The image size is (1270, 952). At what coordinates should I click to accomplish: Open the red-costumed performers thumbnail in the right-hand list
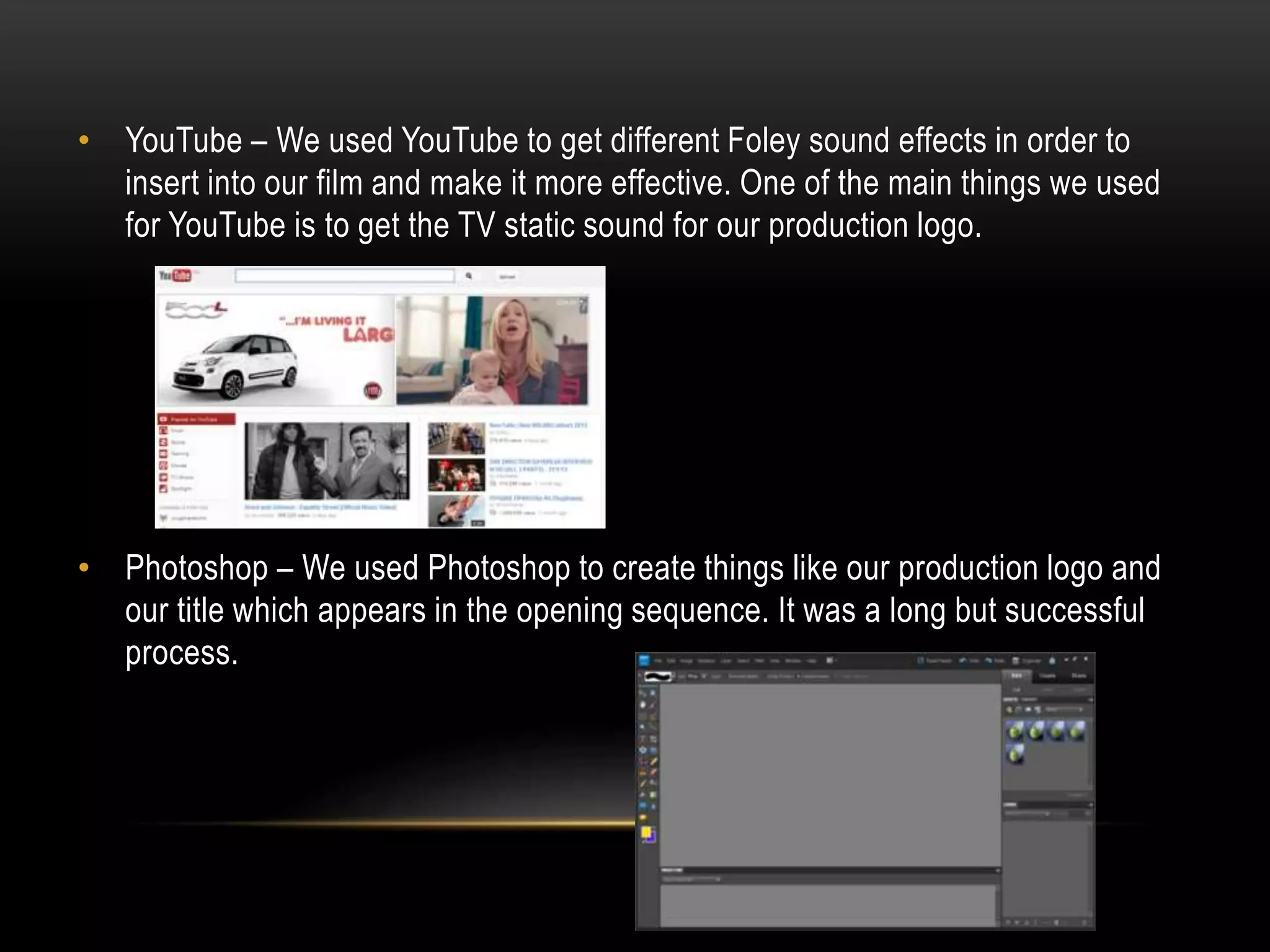click(456, 474)
